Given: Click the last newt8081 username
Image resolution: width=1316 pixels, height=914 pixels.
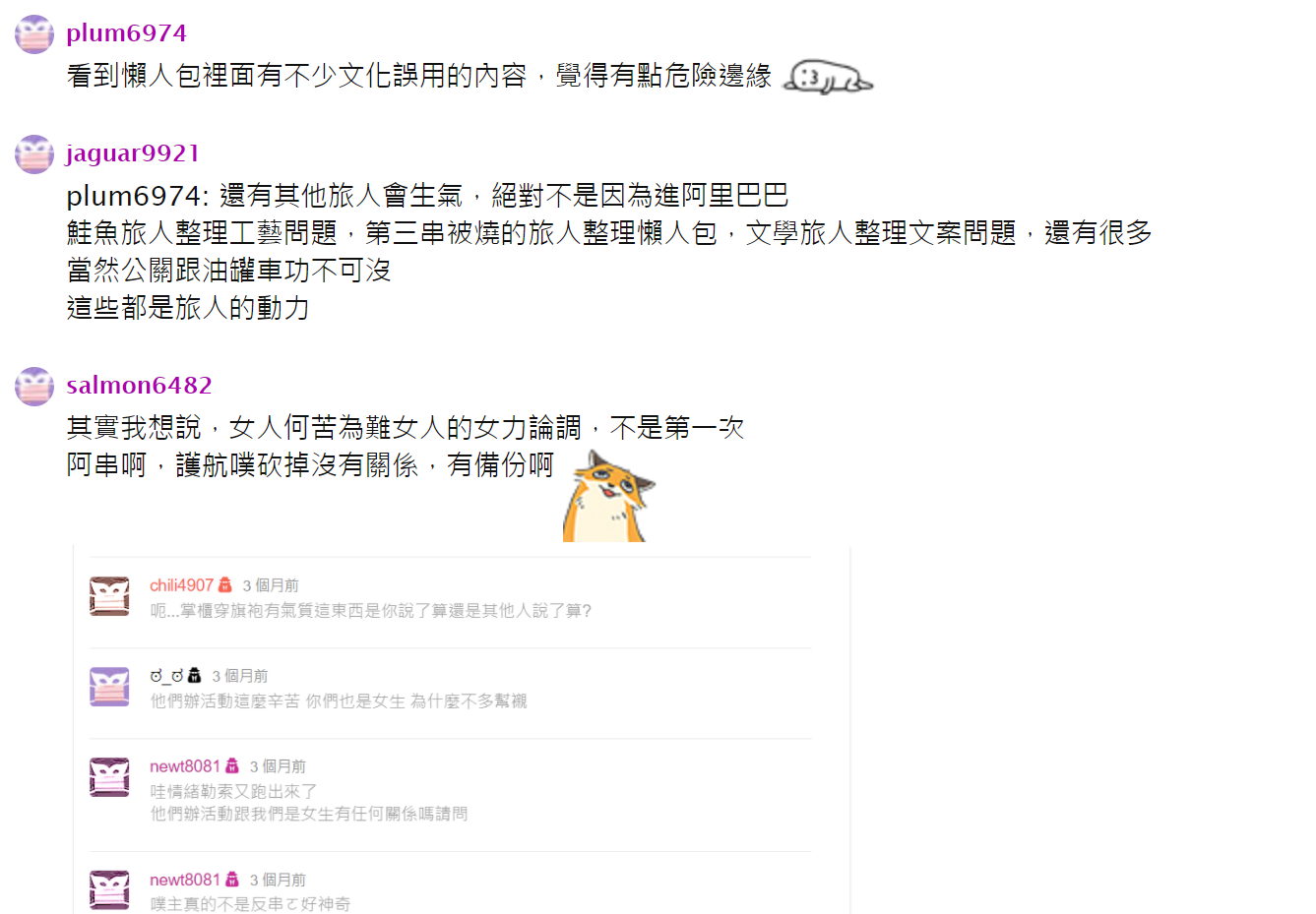Looking at the screenshot, I should (185, 880).
